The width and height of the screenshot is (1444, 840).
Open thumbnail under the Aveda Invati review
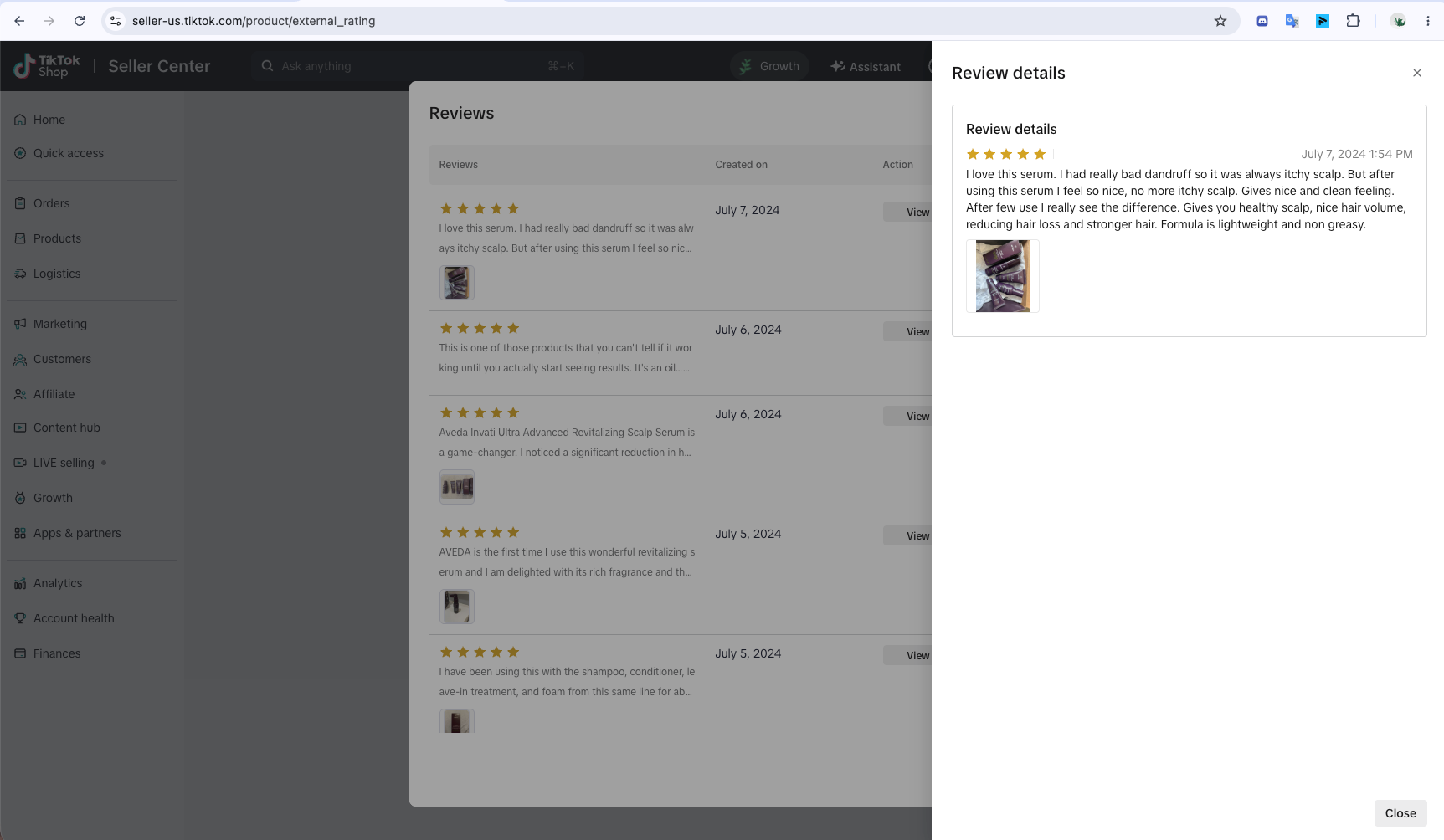pos(457,486)
